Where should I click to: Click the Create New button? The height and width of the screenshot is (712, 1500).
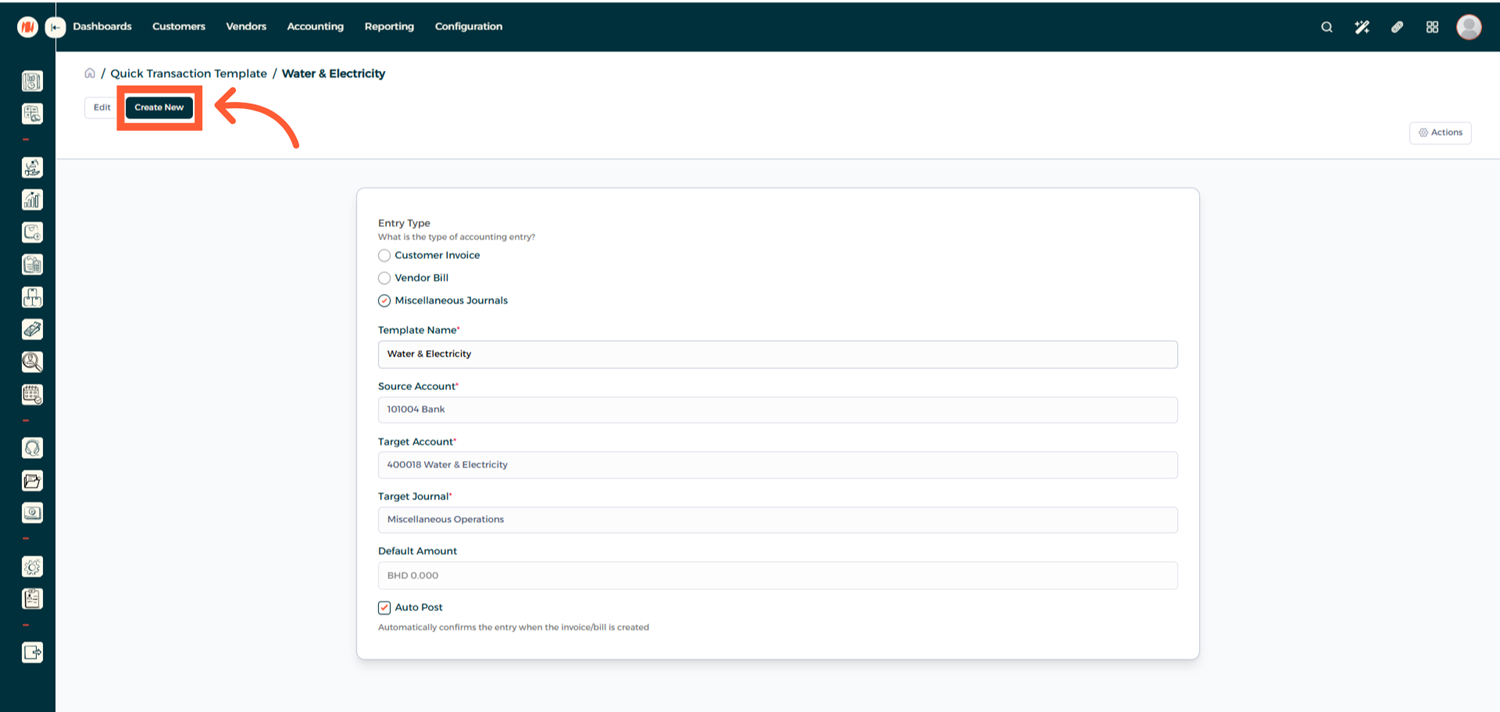pos(159,108)
